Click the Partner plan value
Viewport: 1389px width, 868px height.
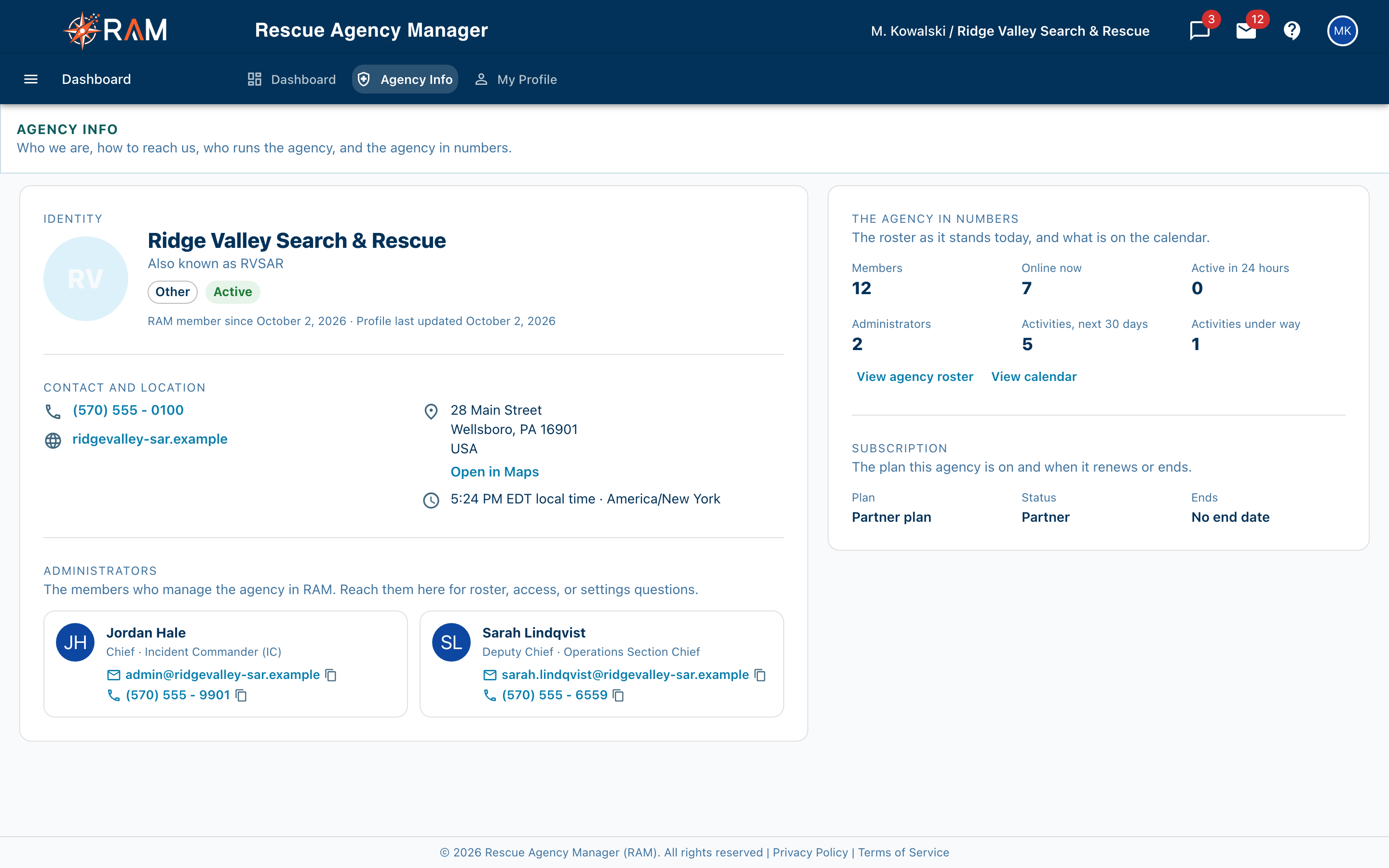(x=891, y=517)
